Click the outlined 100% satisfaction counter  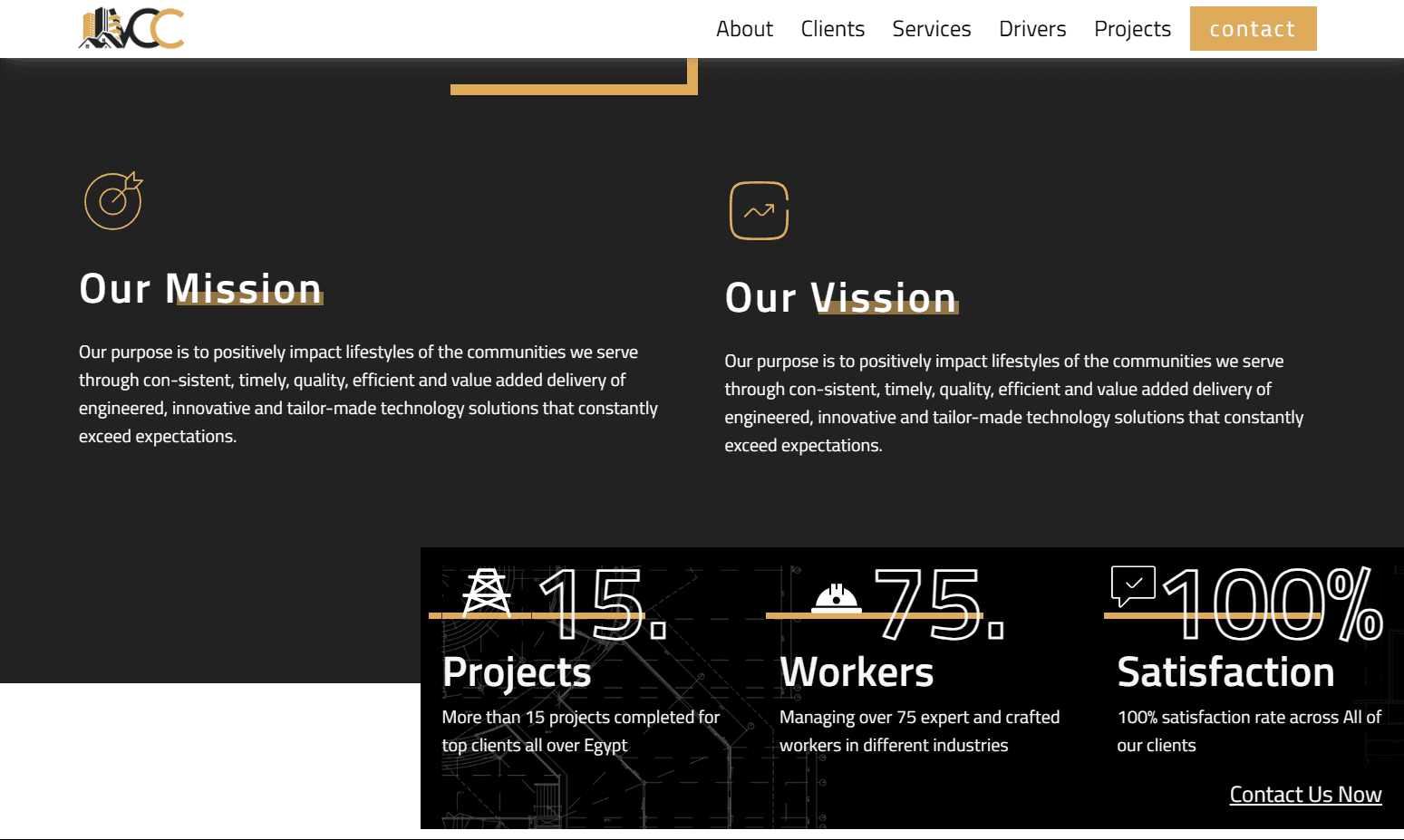[1273, 604]
